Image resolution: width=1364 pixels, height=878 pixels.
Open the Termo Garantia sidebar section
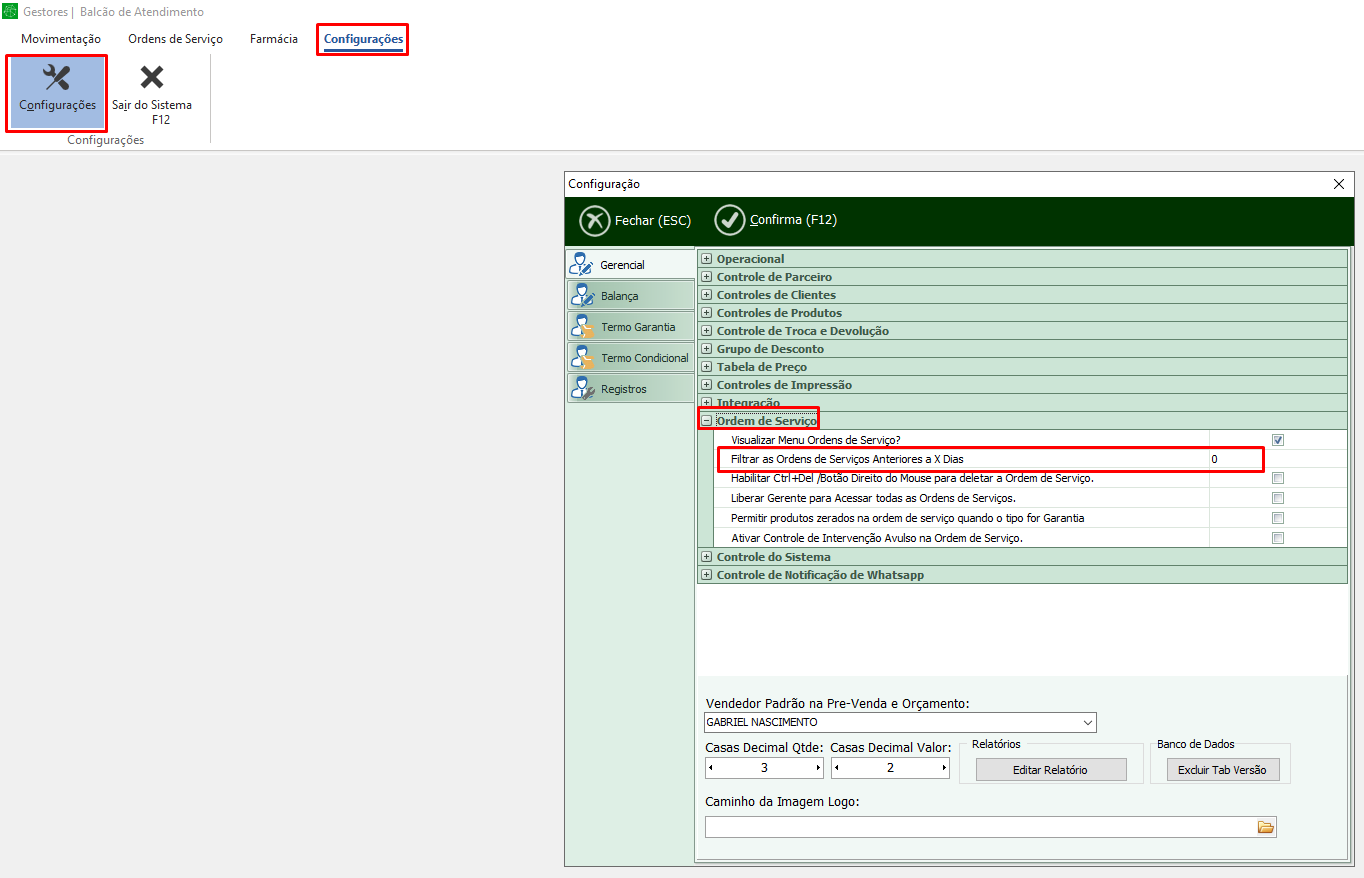coord(630,327)
